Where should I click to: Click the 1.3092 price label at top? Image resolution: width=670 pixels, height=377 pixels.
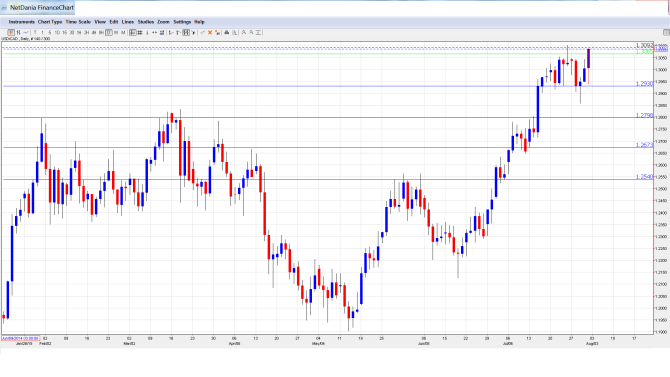(x=644, y=45)
